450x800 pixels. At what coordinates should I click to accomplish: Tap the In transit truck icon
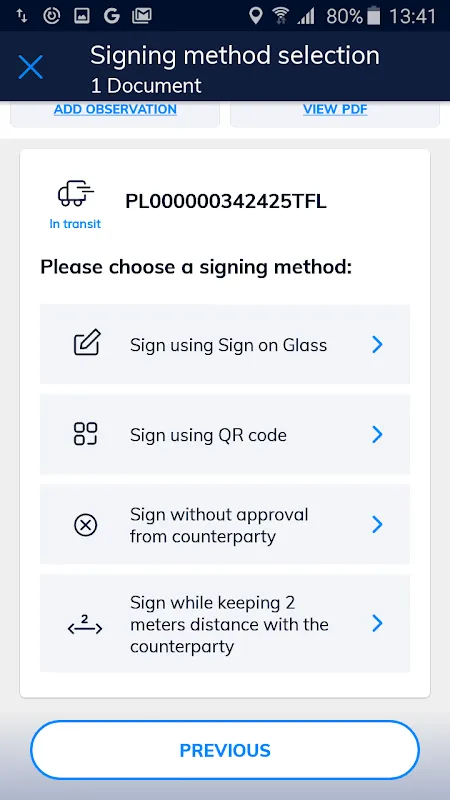tap(76, 194)
